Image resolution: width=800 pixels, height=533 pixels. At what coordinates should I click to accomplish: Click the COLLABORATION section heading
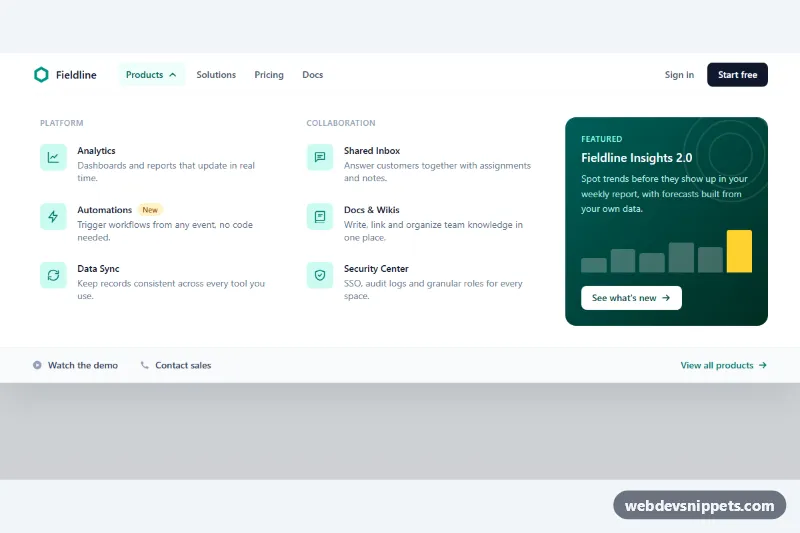click(341, 123)
